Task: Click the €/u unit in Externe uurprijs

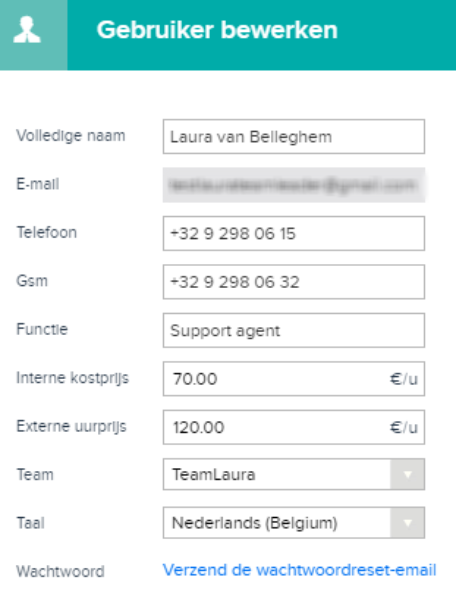Action: click(404, 427)
